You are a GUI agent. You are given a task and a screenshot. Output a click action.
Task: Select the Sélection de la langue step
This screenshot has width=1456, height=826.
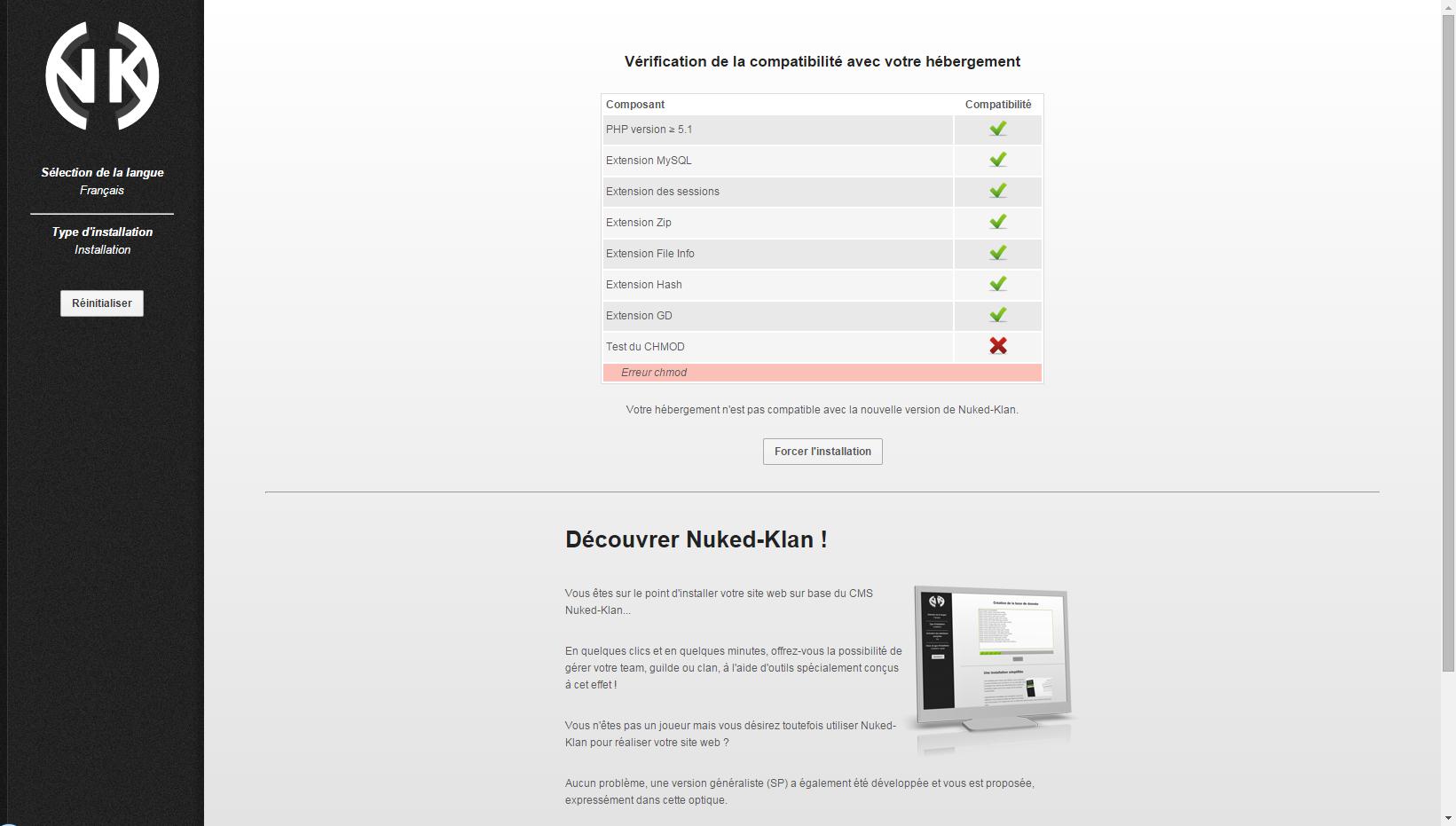(x=102, y=173)
